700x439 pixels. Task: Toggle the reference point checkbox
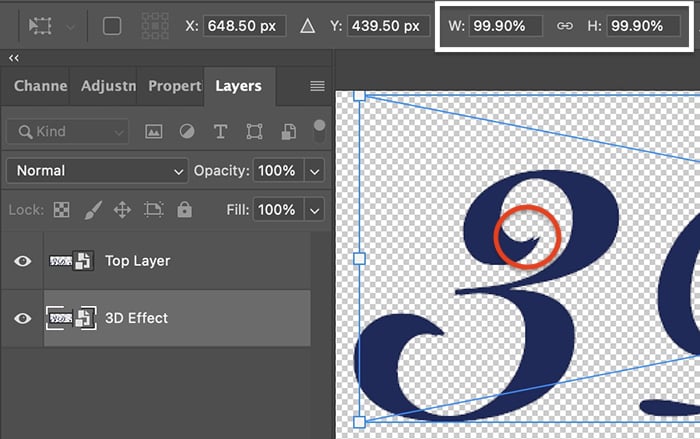(112, 26)
